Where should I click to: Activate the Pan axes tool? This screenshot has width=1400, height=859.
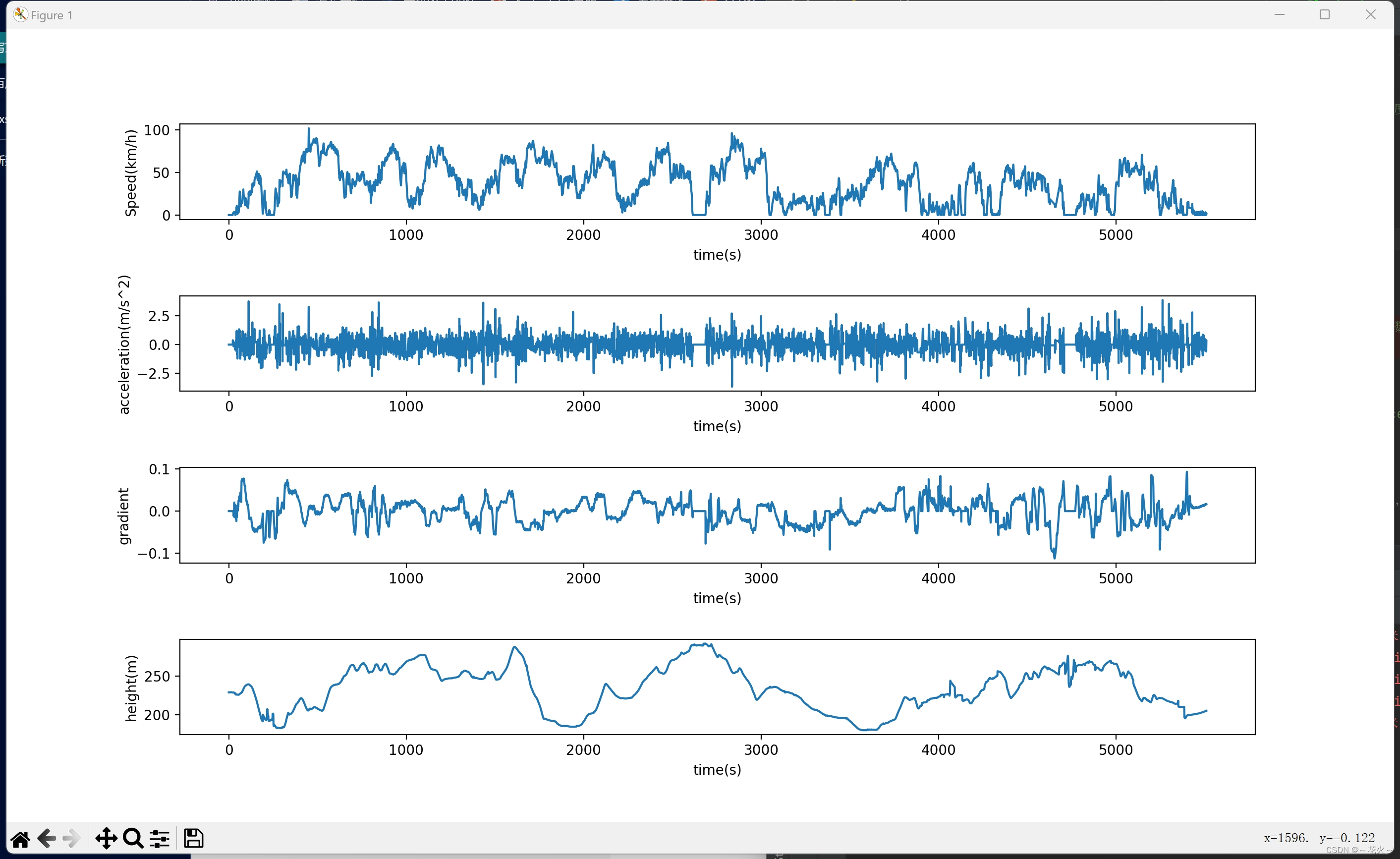[x=106, y=839]
